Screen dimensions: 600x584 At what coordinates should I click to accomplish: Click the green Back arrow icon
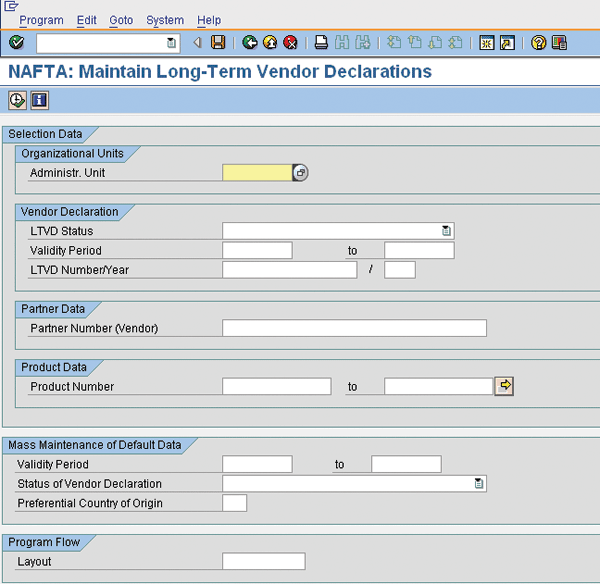(x=249, y=42)
